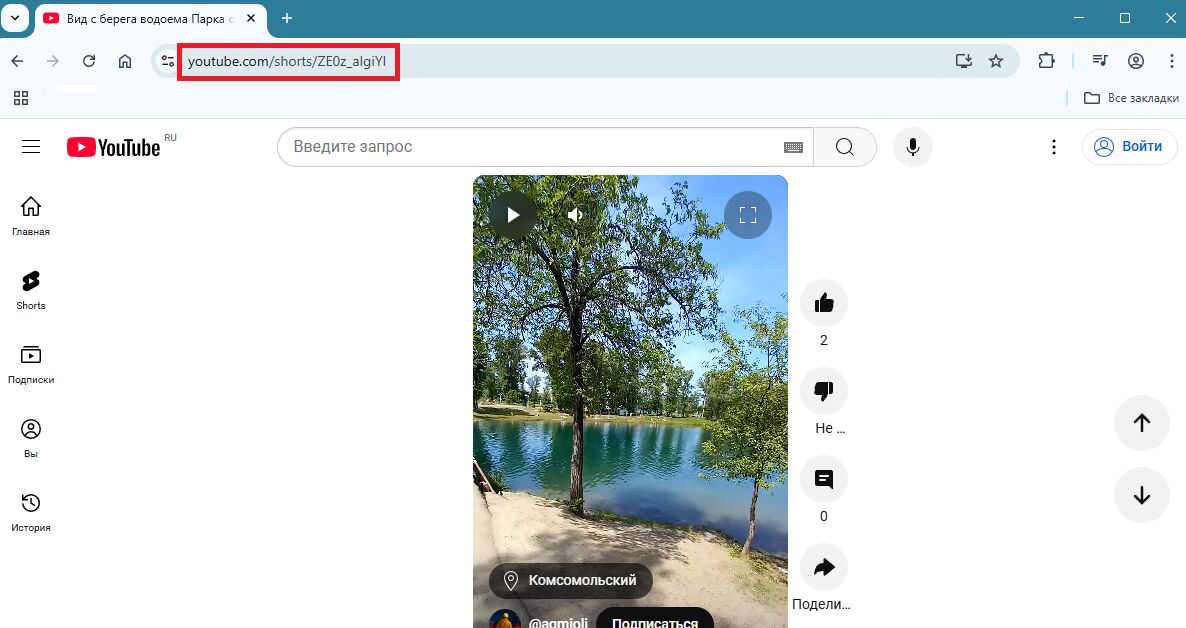
Task: Play the Shorts video
Action: coord(513,215)
